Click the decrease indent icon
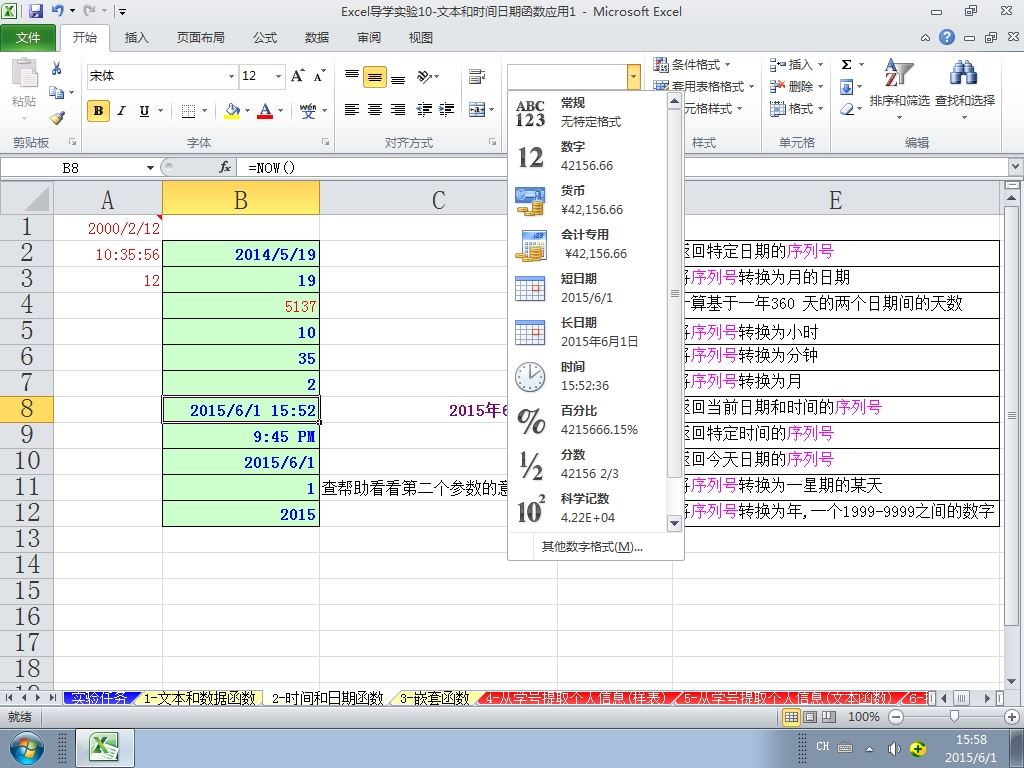Screen dimensions: 1024x768 [424, 110]
